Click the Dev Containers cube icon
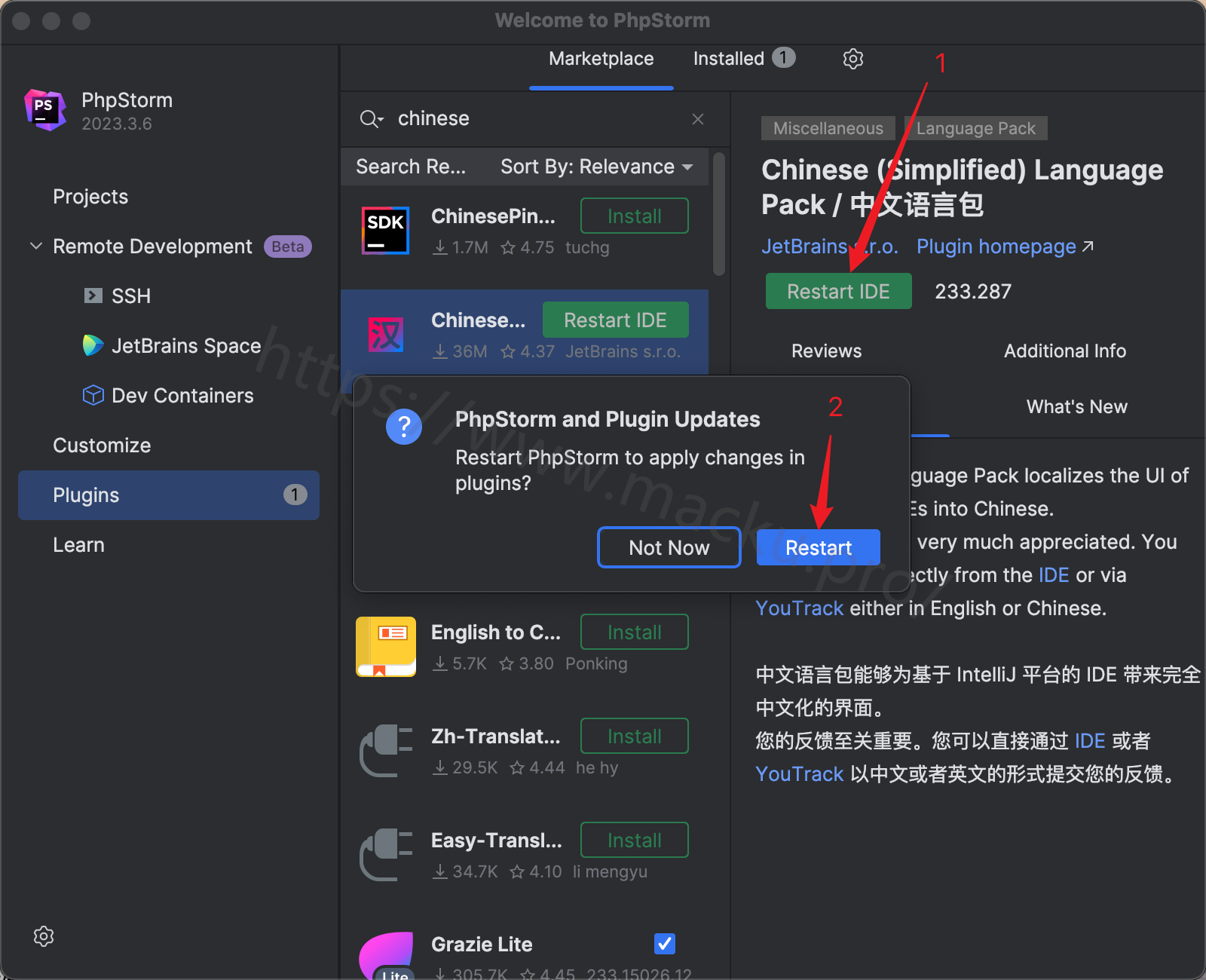 [93, 395]
